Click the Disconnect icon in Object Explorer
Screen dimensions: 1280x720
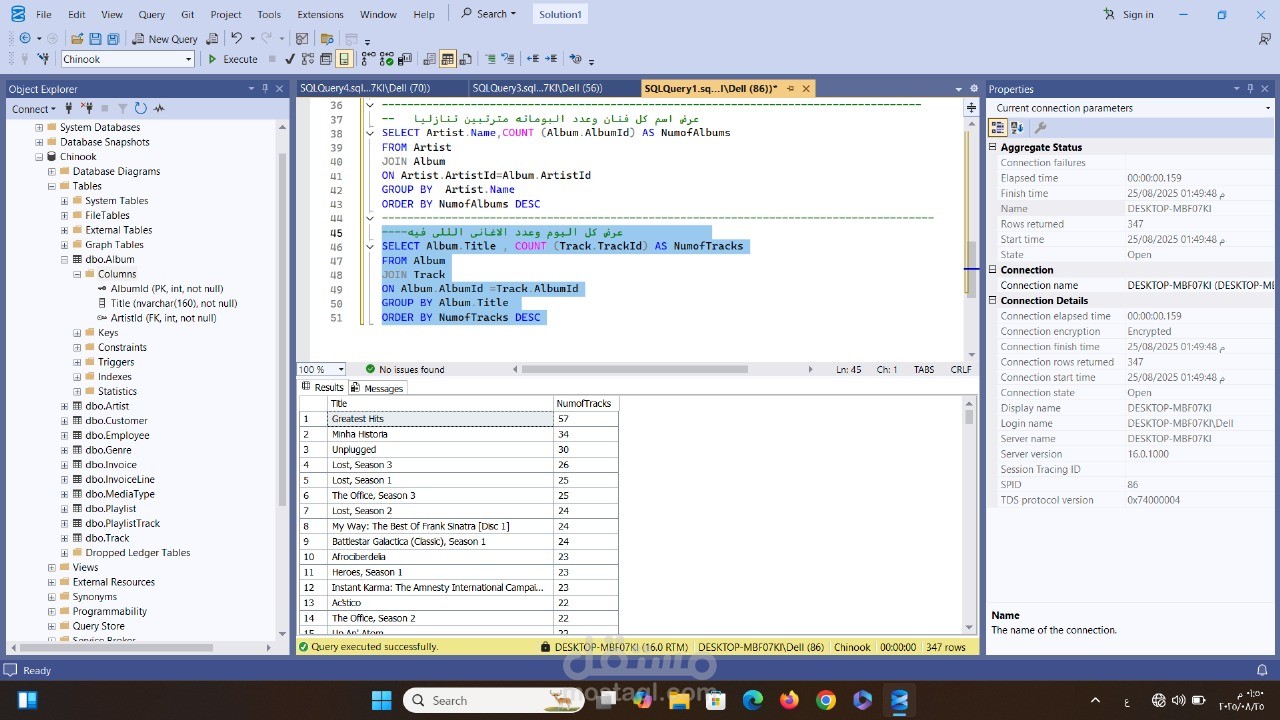pyautogui.click(x=87, y=109)
